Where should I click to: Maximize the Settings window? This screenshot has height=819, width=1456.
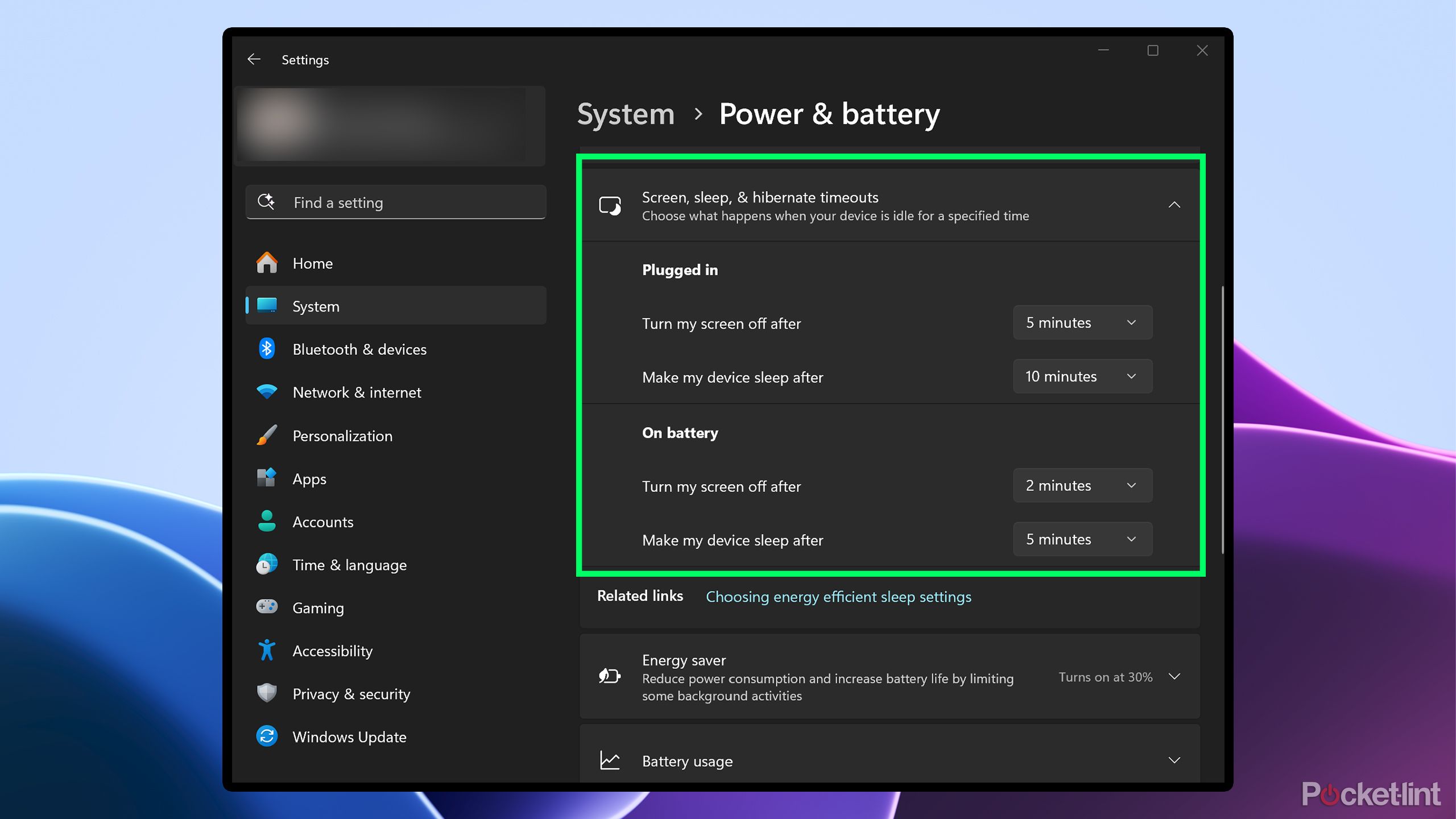coord(1153,51)
